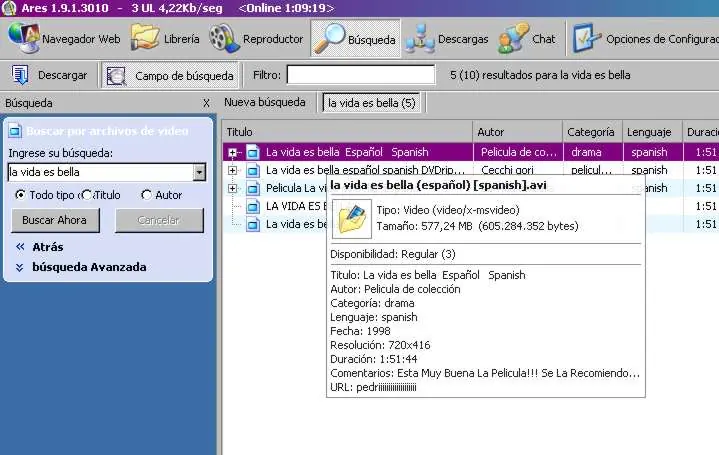The image size is (719, 455).
Task: Expand the 'La vida es bella Español Spanish' row
Action: tap(232, 152)
